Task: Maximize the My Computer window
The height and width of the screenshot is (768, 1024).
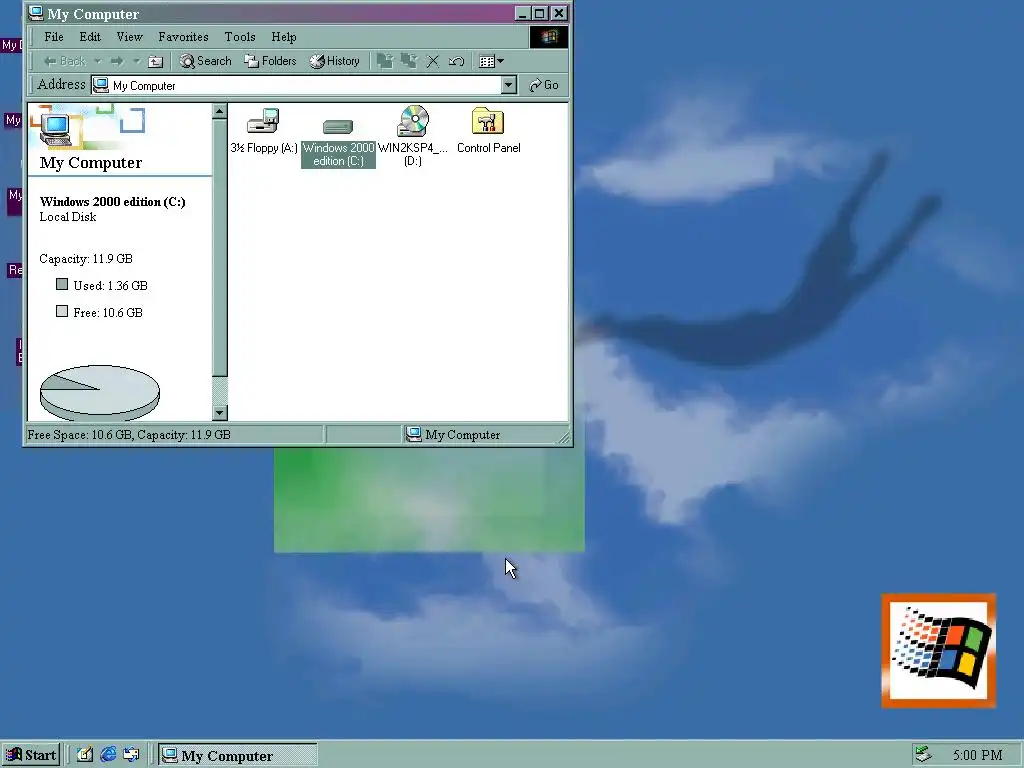Action: (x=539, y=13)
